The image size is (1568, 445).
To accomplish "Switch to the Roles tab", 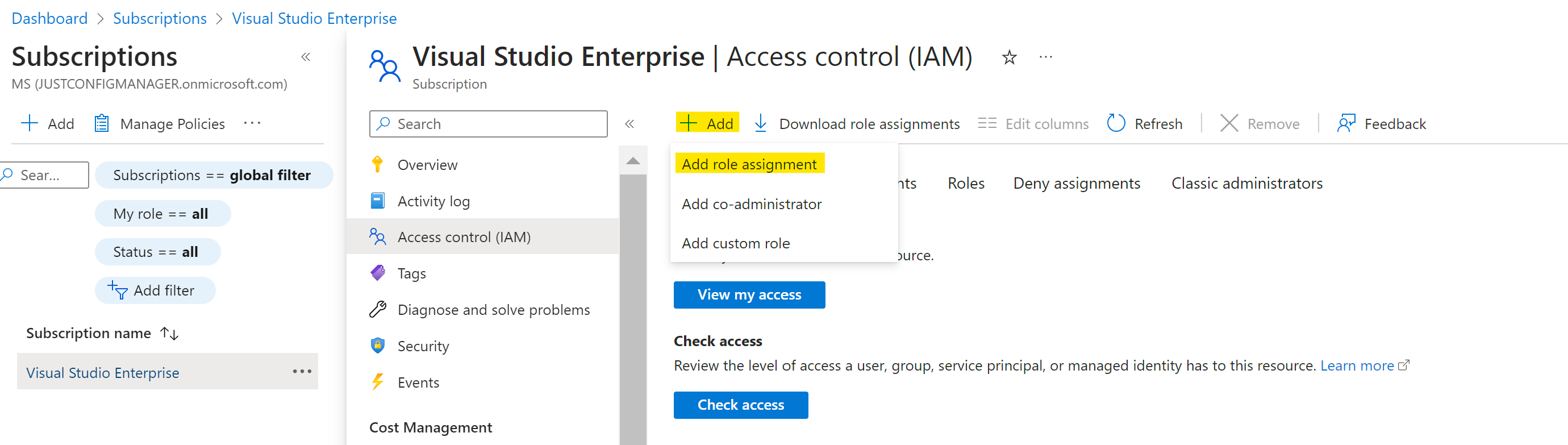I will pos(965,182).
